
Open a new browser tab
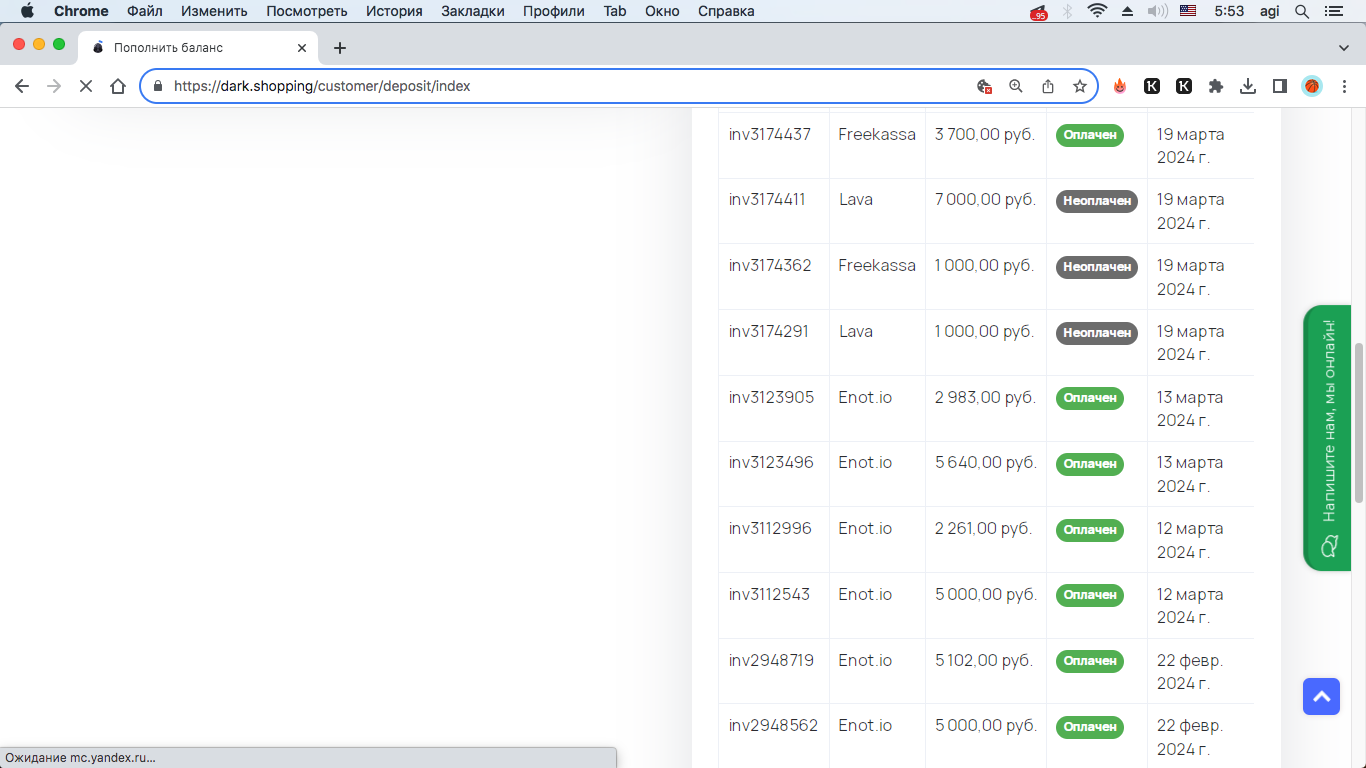click(x=340, y=47)
